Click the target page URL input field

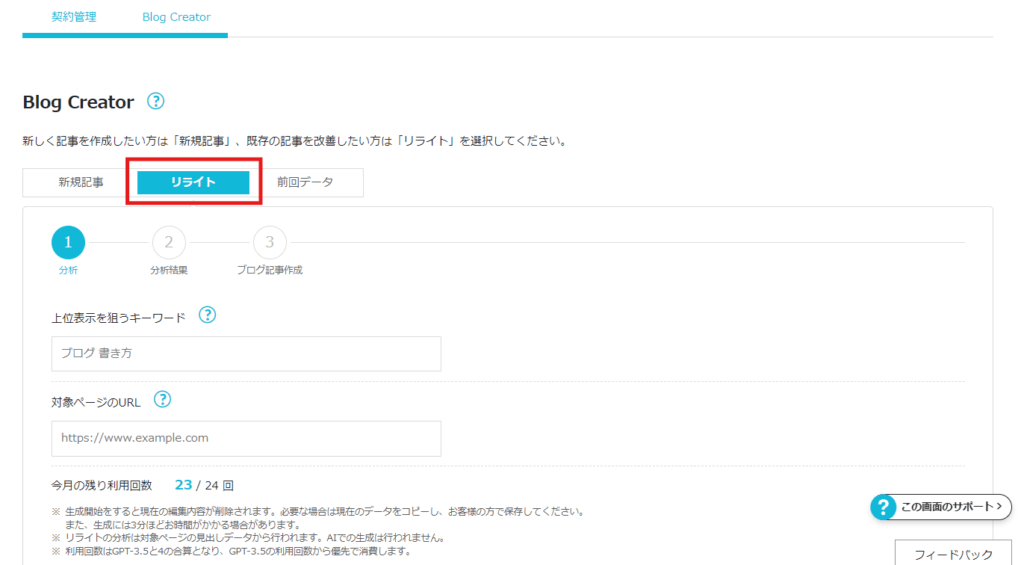click(x=246, y=438)
